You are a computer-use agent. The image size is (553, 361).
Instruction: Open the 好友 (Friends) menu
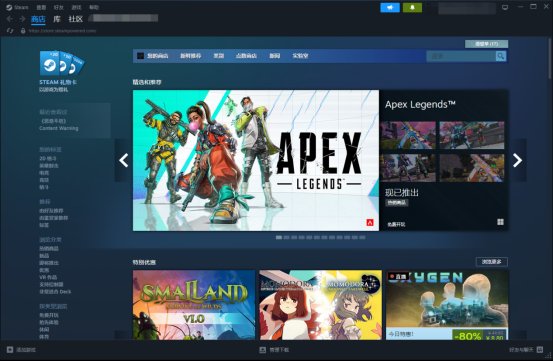pyautogui.click(x=59, y=7)
